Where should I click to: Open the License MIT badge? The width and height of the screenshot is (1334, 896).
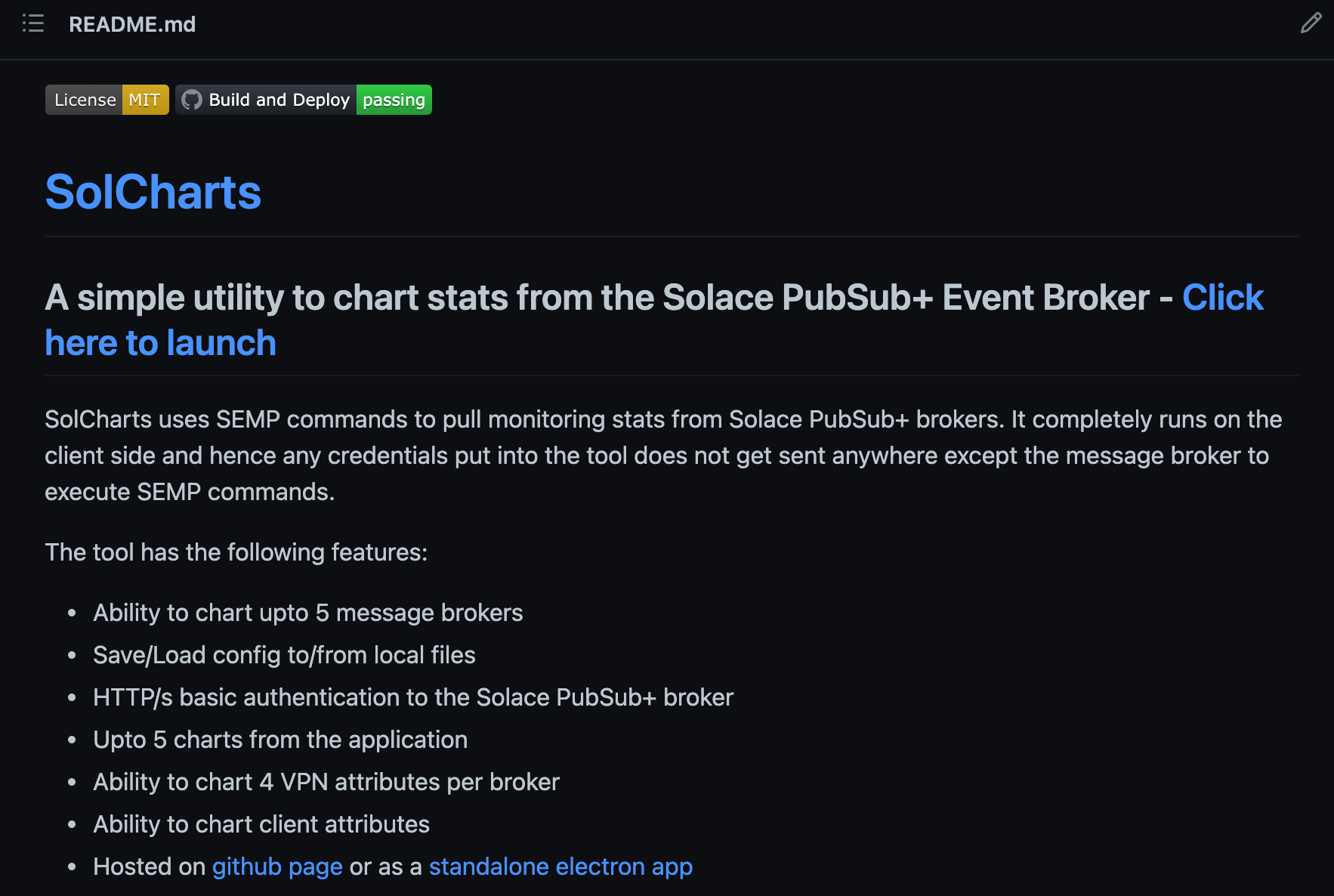pos(107,100)
